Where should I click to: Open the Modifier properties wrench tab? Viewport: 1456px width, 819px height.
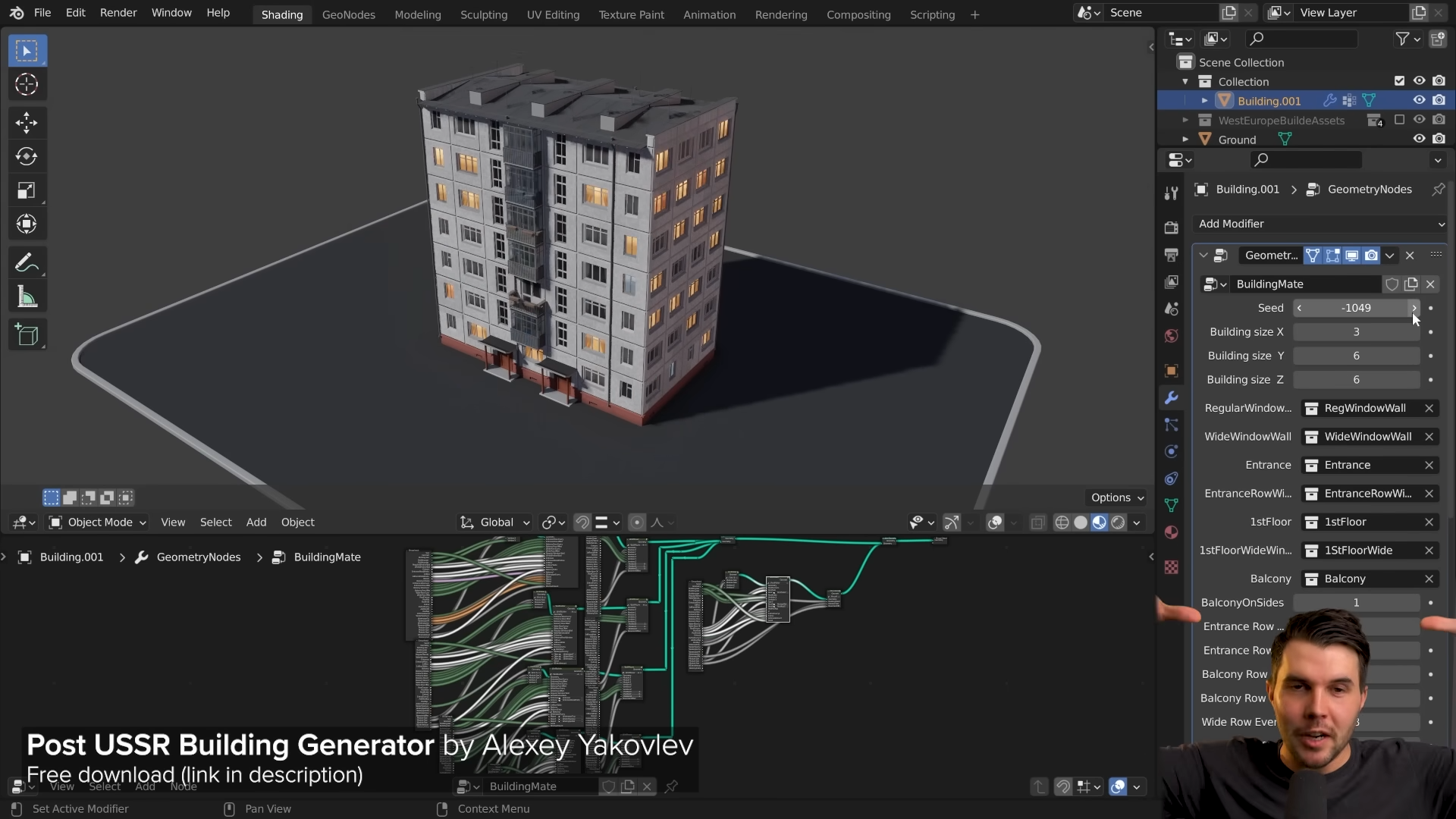pos(1172,398)
